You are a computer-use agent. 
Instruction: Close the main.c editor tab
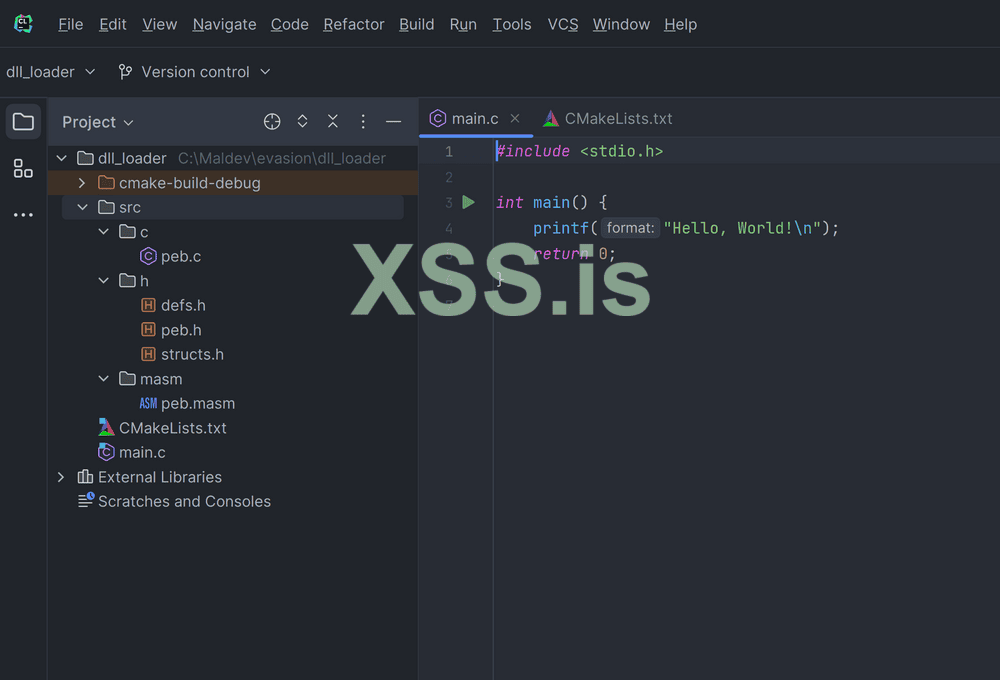click(x=515, y=118)
